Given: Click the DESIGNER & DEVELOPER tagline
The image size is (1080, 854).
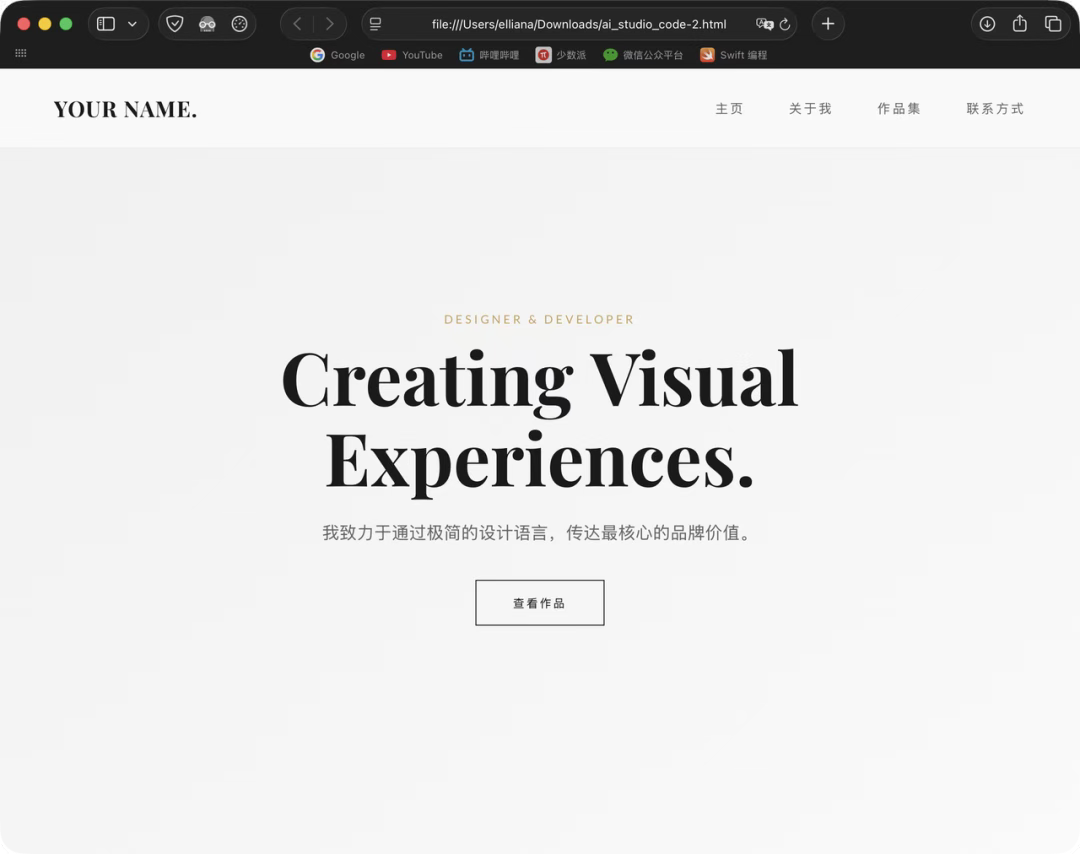Looking at the screenshot, I should tap(539, 320).
